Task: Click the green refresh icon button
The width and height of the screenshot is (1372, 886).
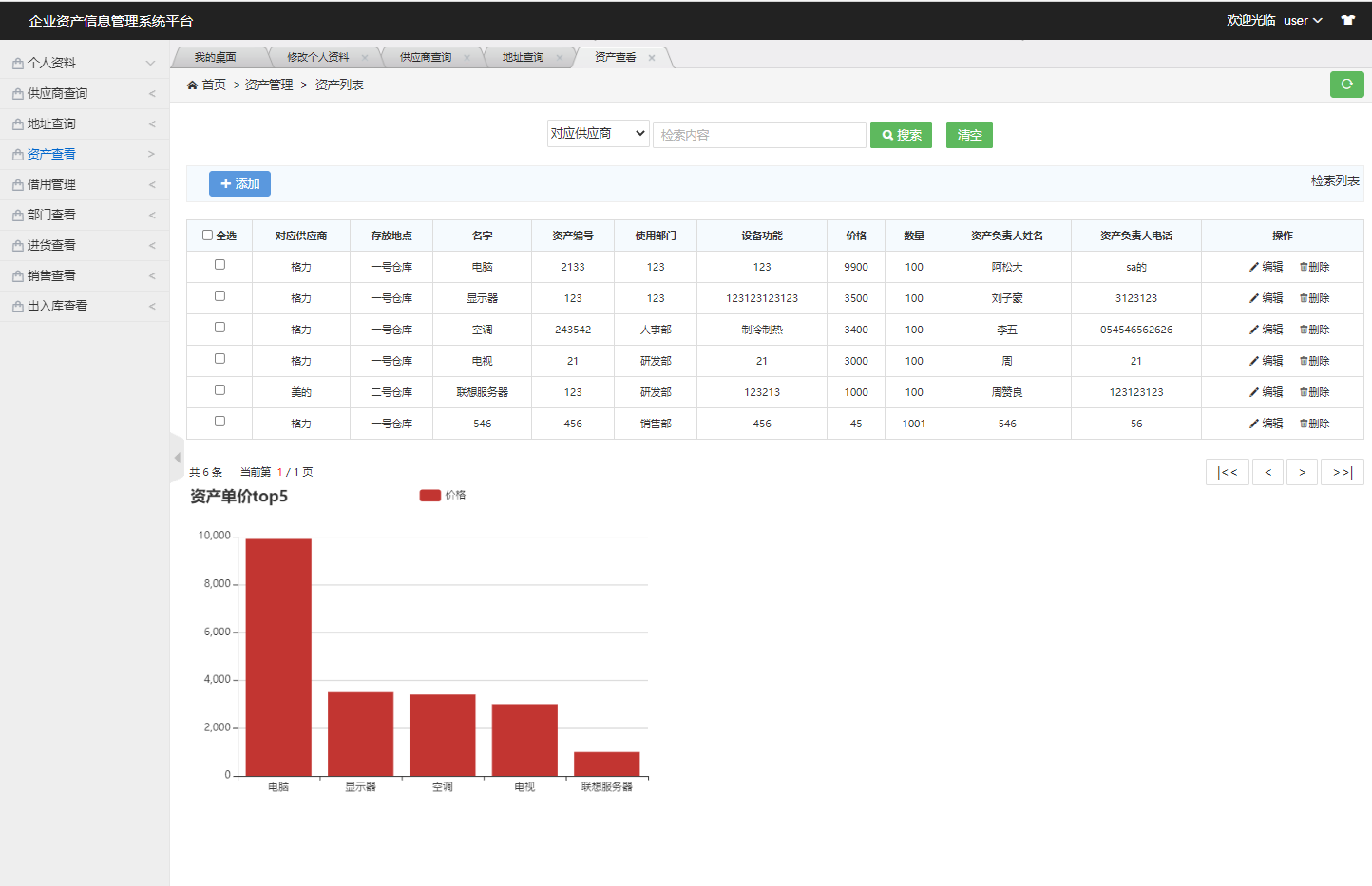Action: 1346,85
